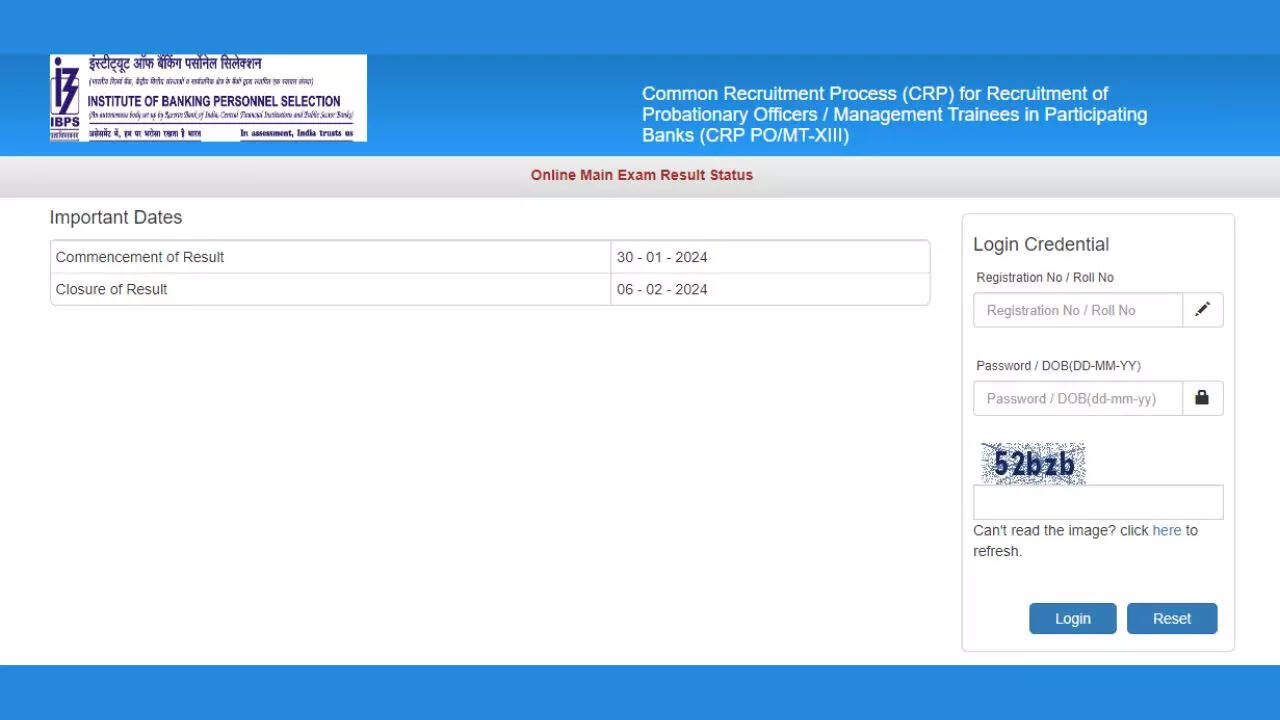The width and height of the screenshot is (1280, 720).
Task: Click the 'Registration No / Roll No' label
Action: (1045, 277)
